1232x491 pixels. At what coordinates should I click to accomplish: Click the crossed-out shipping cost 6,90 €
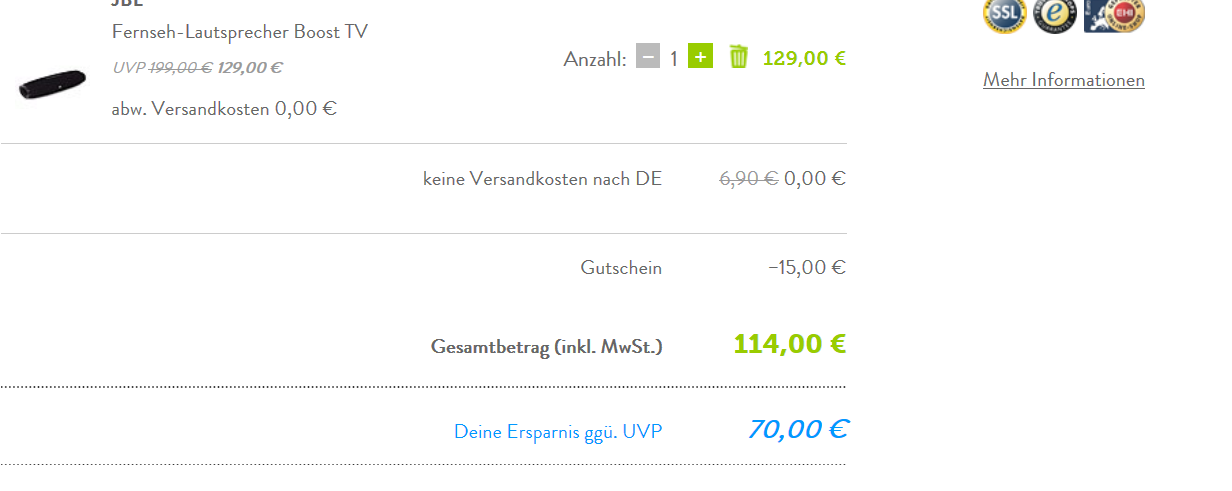pos(749,179)
